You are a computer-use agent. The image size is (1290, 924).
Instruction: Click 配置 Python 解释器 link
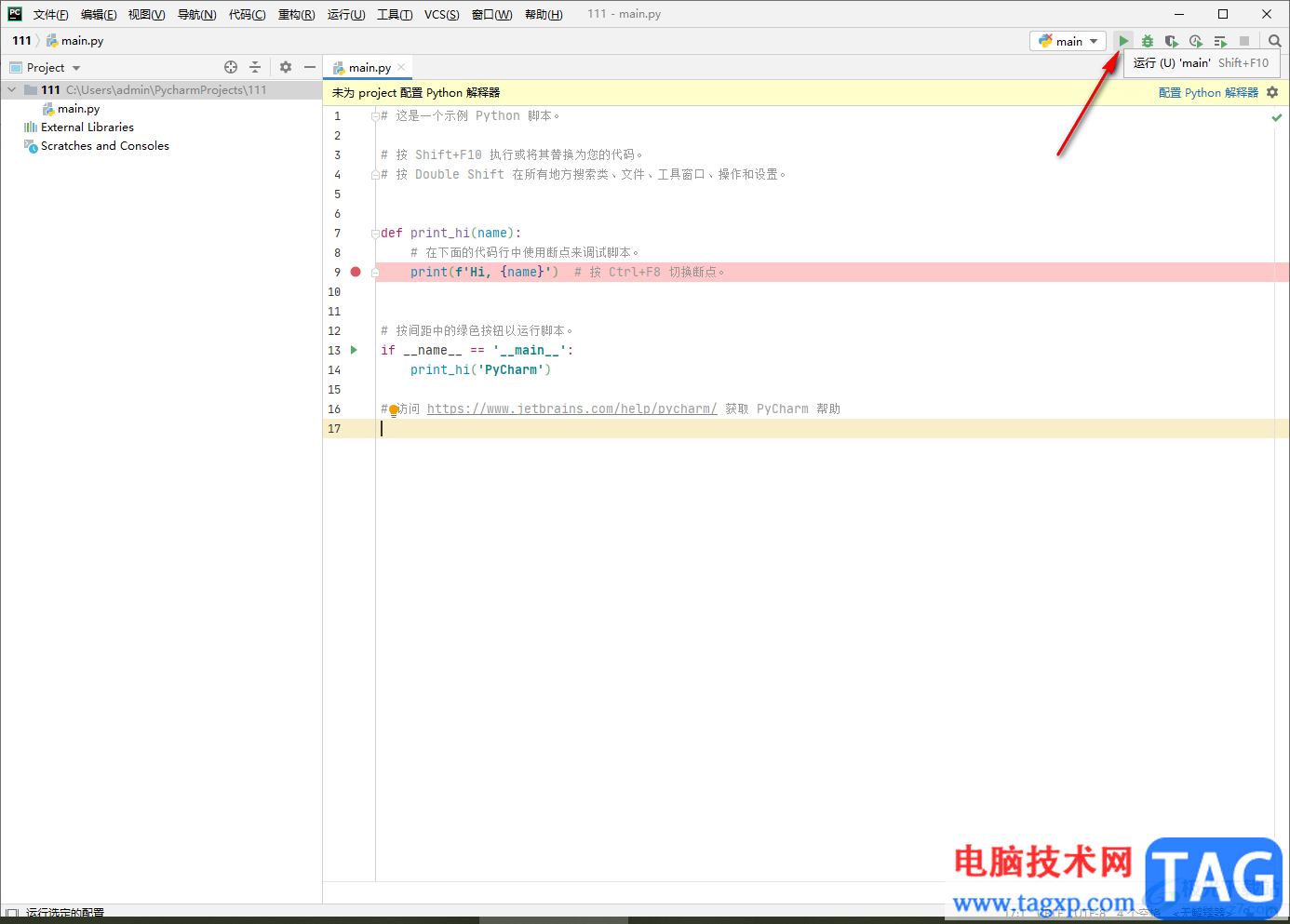click(1208, 92)
